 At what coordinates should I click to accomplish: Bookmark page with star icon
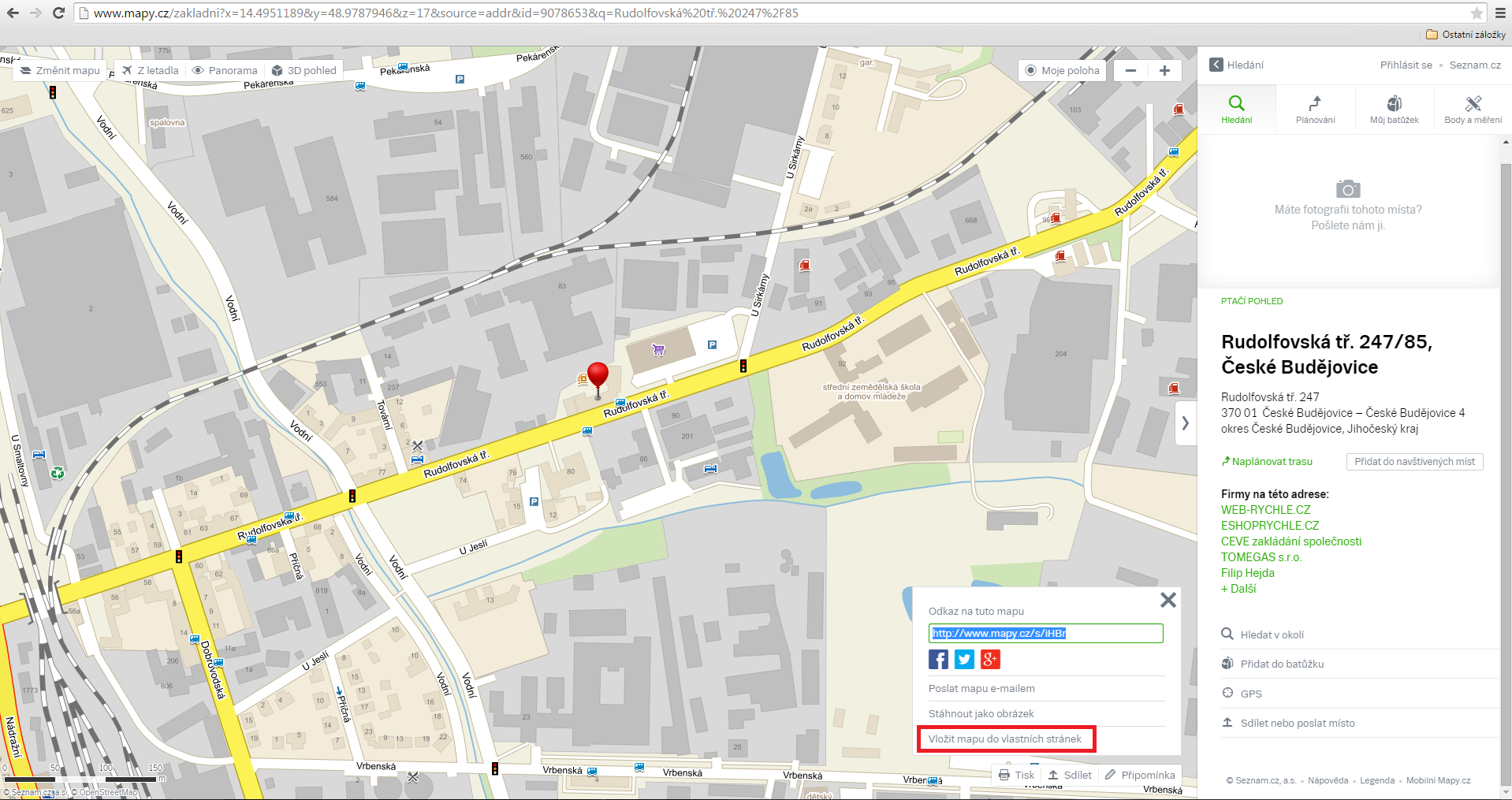click(x=1477, y=13)
